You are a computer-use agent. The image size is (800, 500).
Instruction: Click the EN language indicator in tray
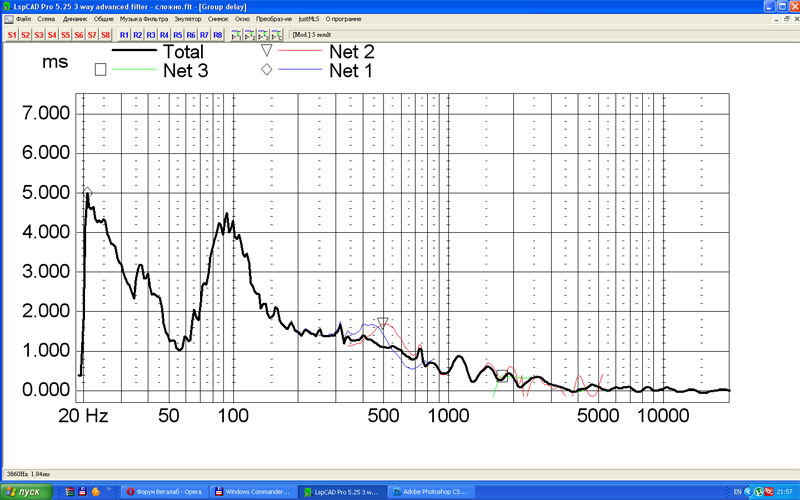click(x=737, y=492)
